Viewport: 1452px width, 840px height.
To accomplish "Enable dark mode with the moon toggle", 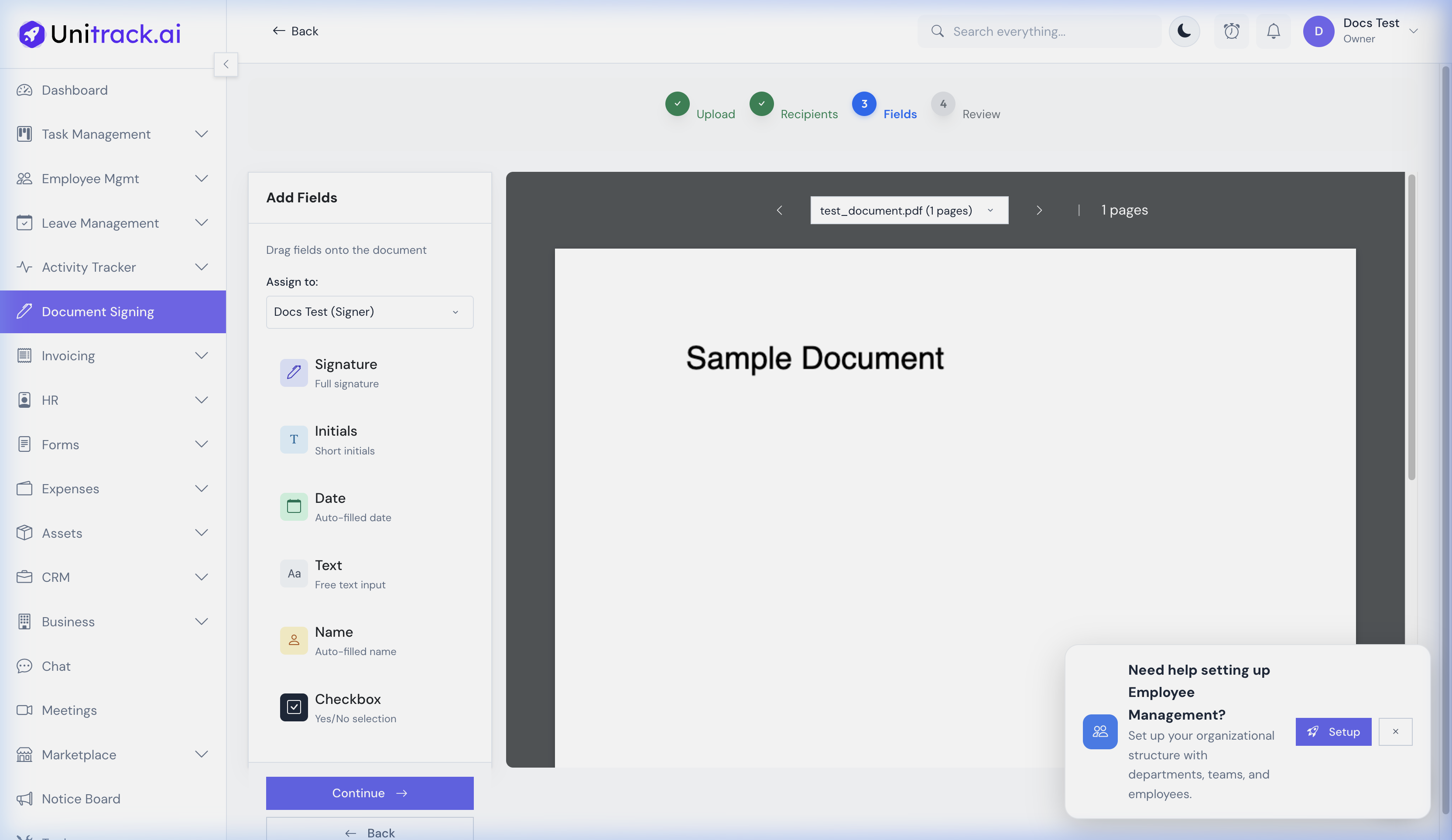I will point(1184,31).
